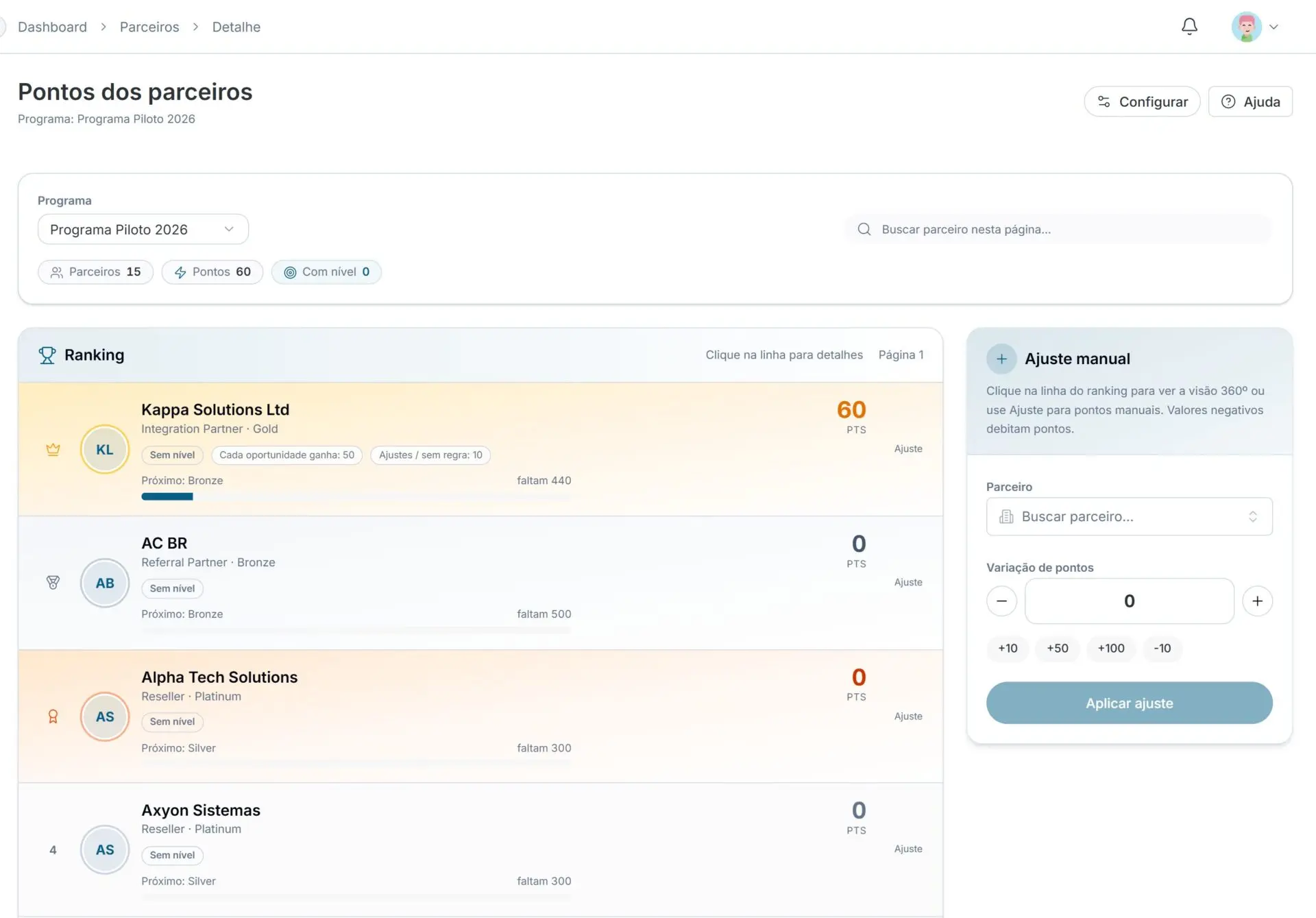
Task: Click the Pontos 60 stat chip
Action: [212, 272]
